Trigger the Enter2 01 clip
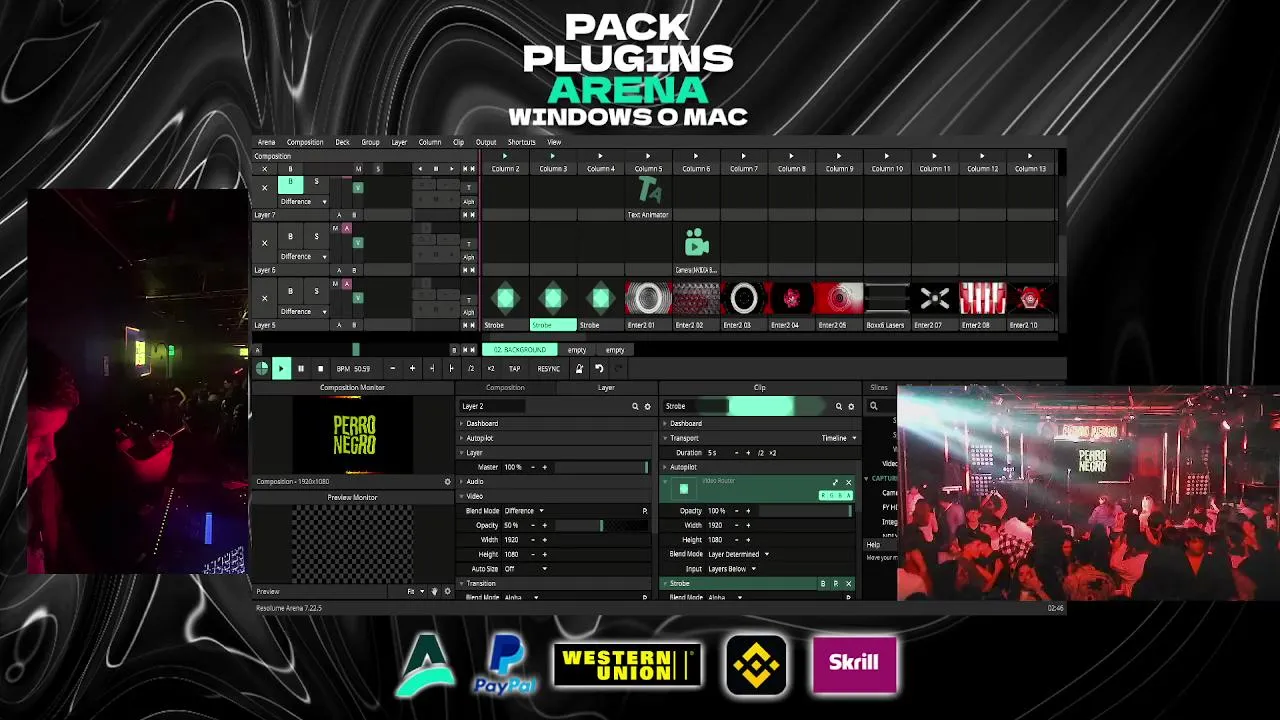The width and height of the screenshot is (1280, 720). (x=648, y=298)
